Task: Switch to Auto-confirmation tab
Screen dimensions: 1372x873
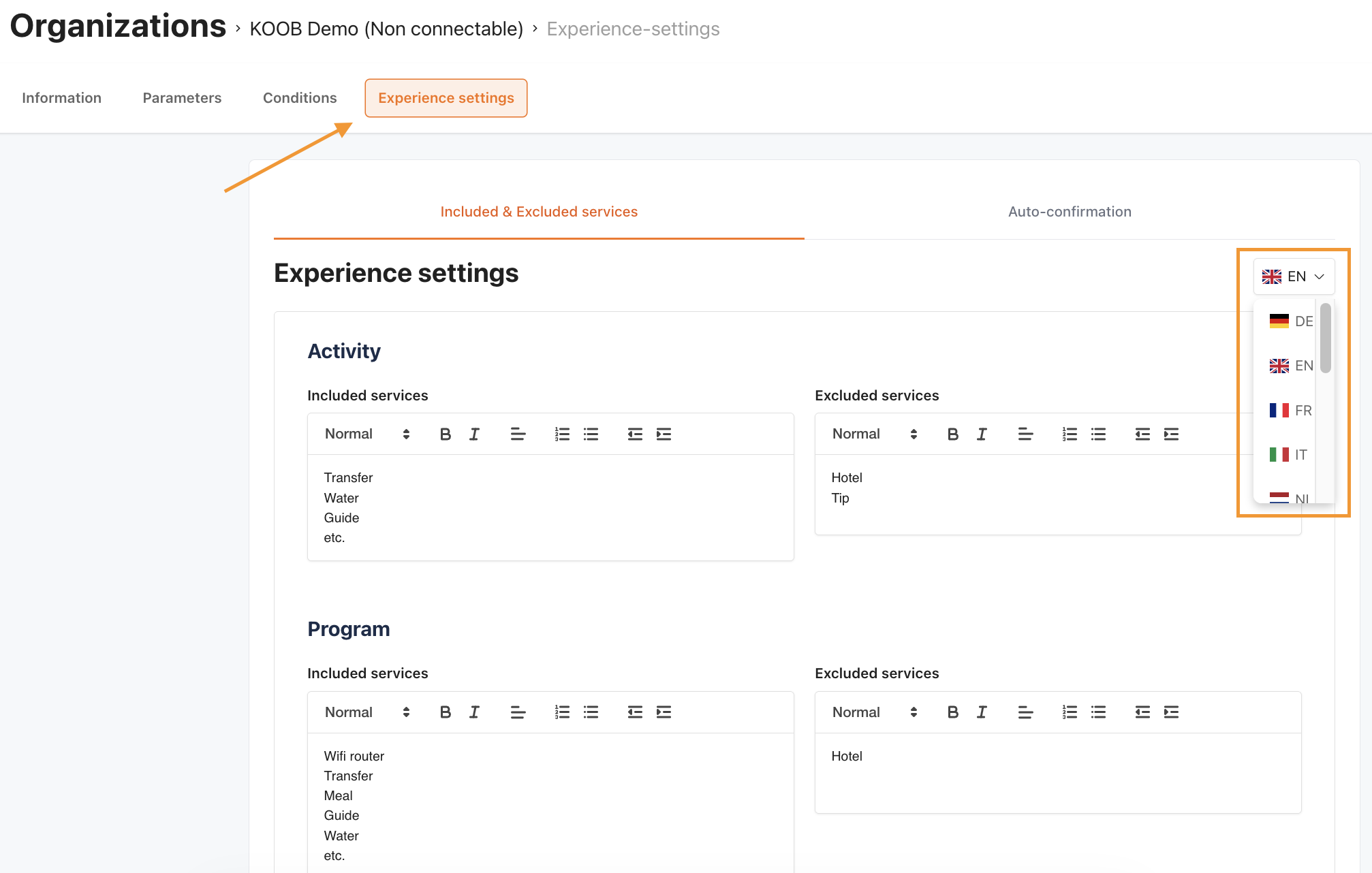Action: 1070,212
